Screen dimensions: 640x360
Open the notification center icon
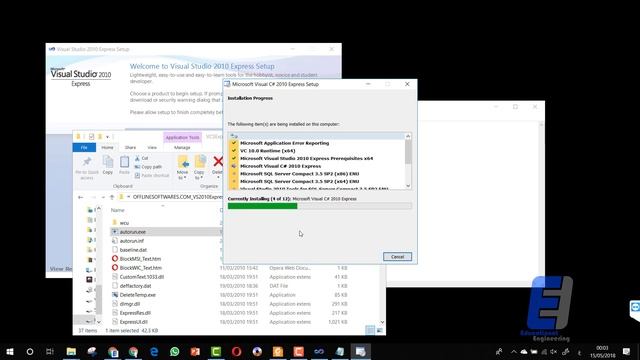click(627, 351)
